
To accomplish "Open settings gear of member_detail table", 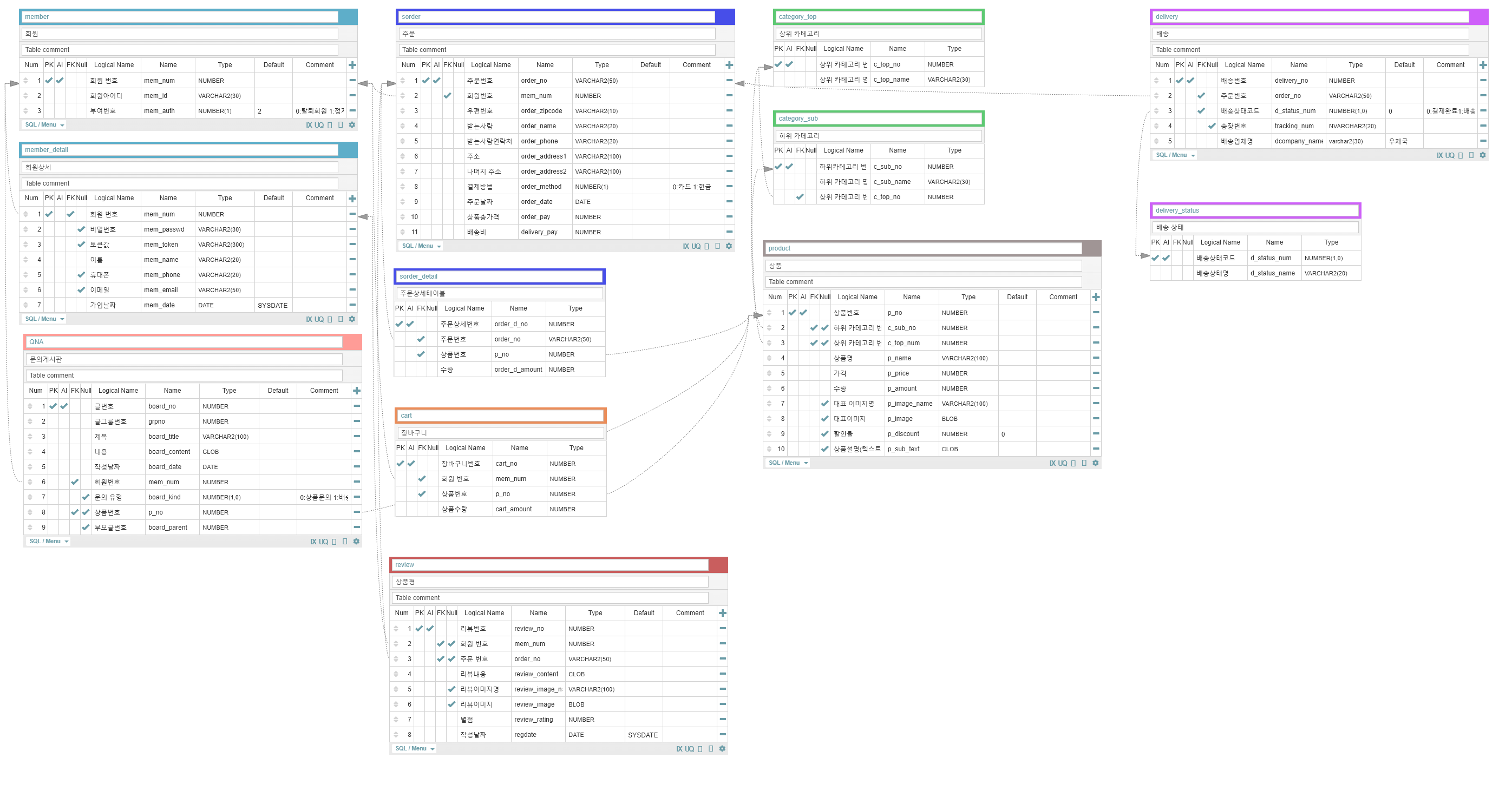I will (x=352, y=319).
